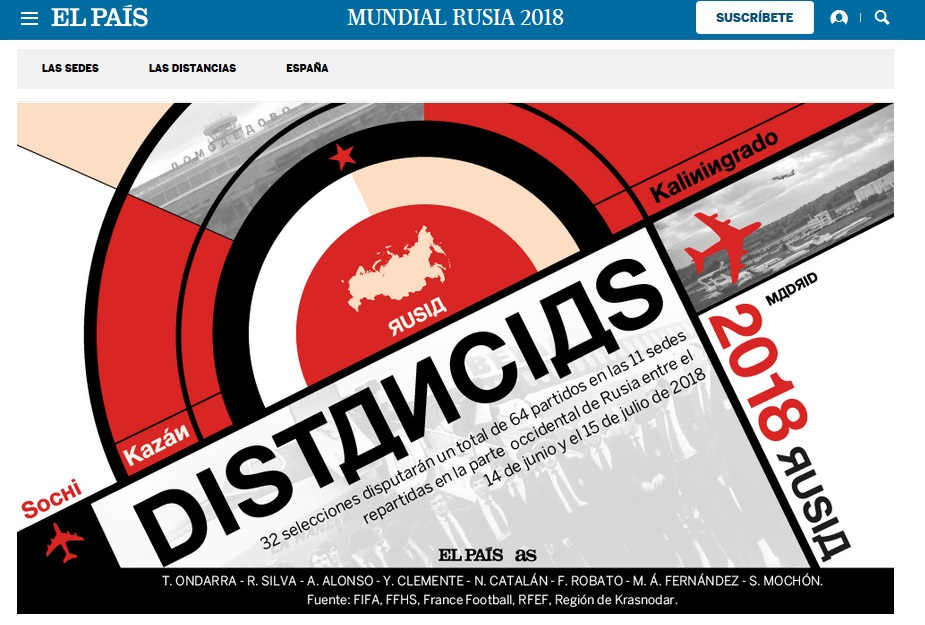Open the ESPAÑA tab
This screenshot has width=925, height=625.
pyautogui.click(x=307, y=68)
